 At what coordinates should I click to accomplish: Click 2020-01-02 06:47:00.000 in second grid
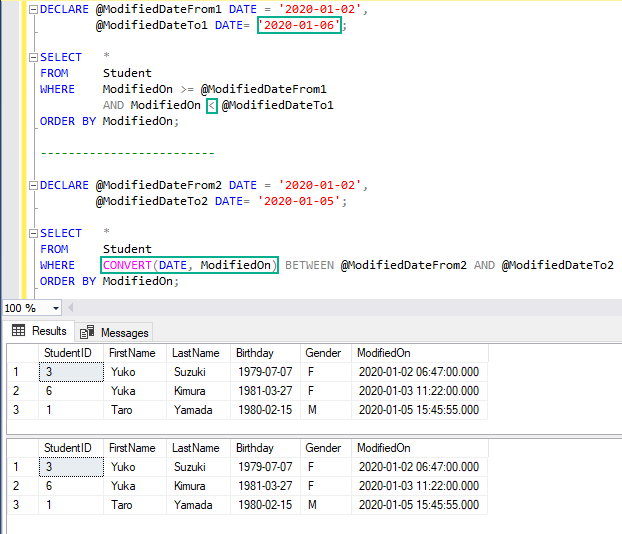click(x=420, y=467)
